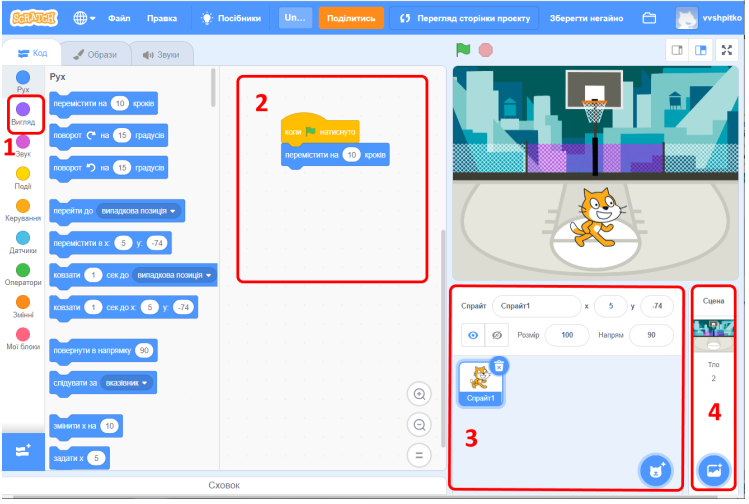Click the add sprite cat button
Screen dimensions: 749x504
[655, 468]
